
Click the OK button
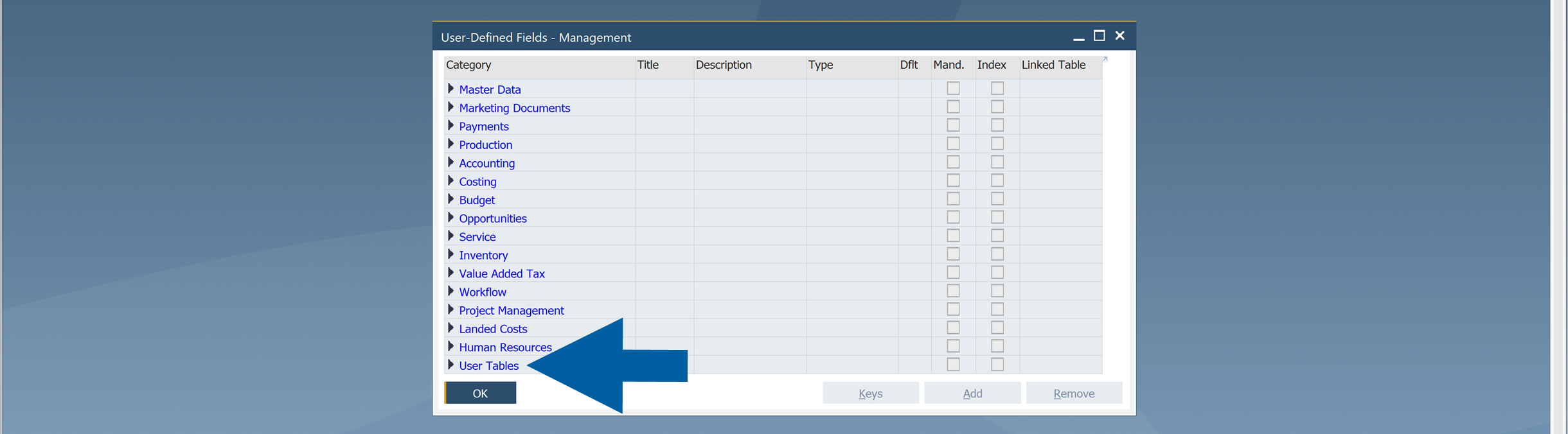[480, 393]
